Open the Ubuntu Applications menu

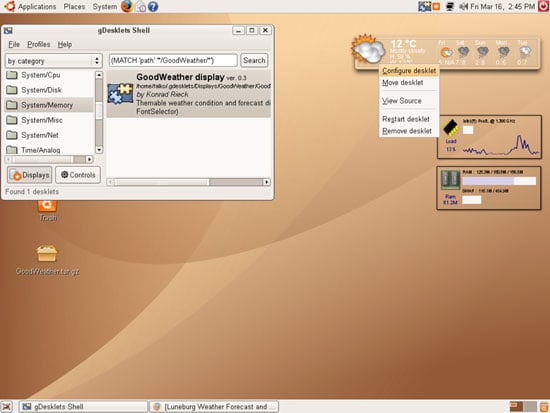click(x=30, y=7)
